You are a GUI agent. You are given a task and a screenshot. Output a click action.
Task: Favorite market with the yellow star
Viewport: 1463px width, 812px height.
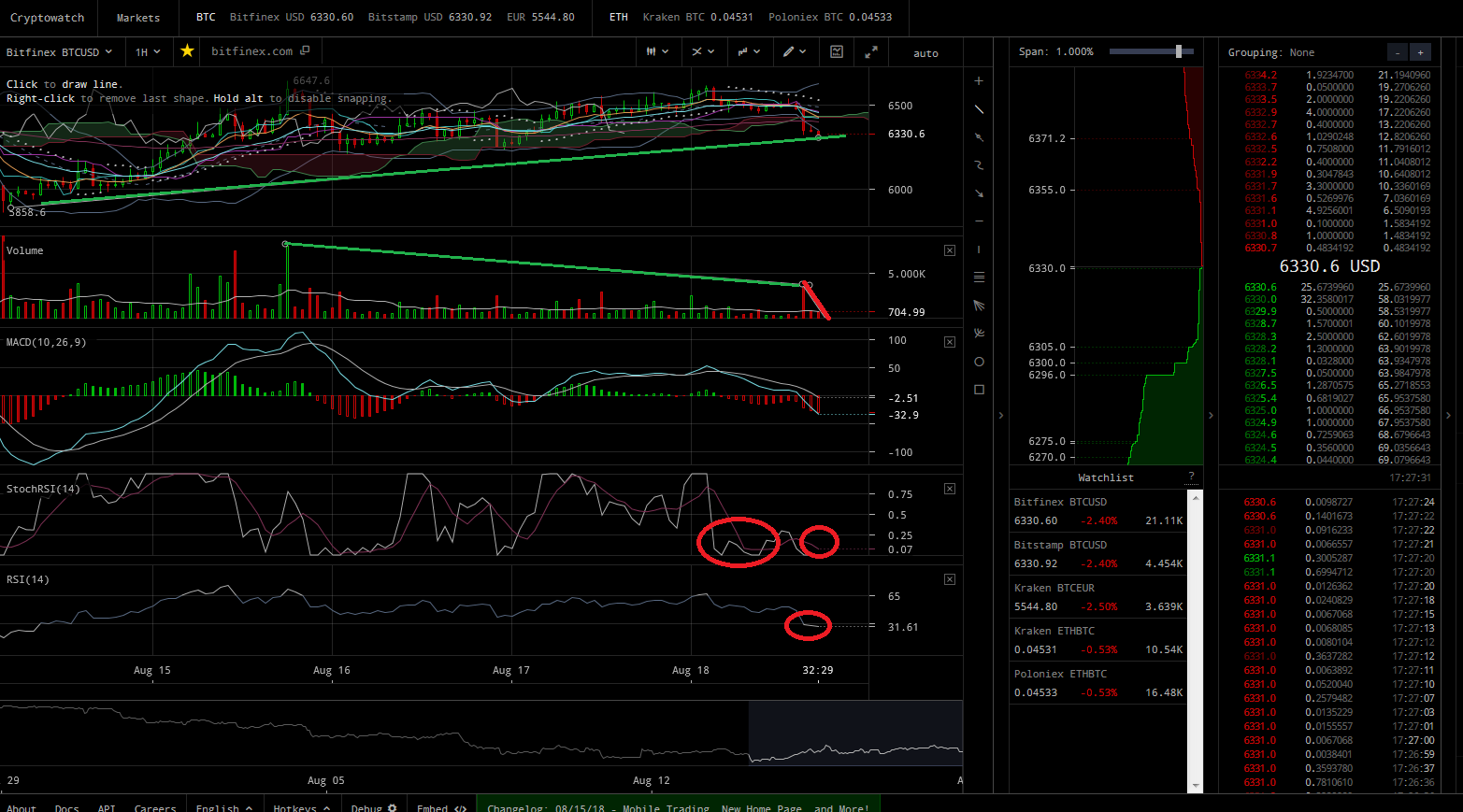pos(187,51)
